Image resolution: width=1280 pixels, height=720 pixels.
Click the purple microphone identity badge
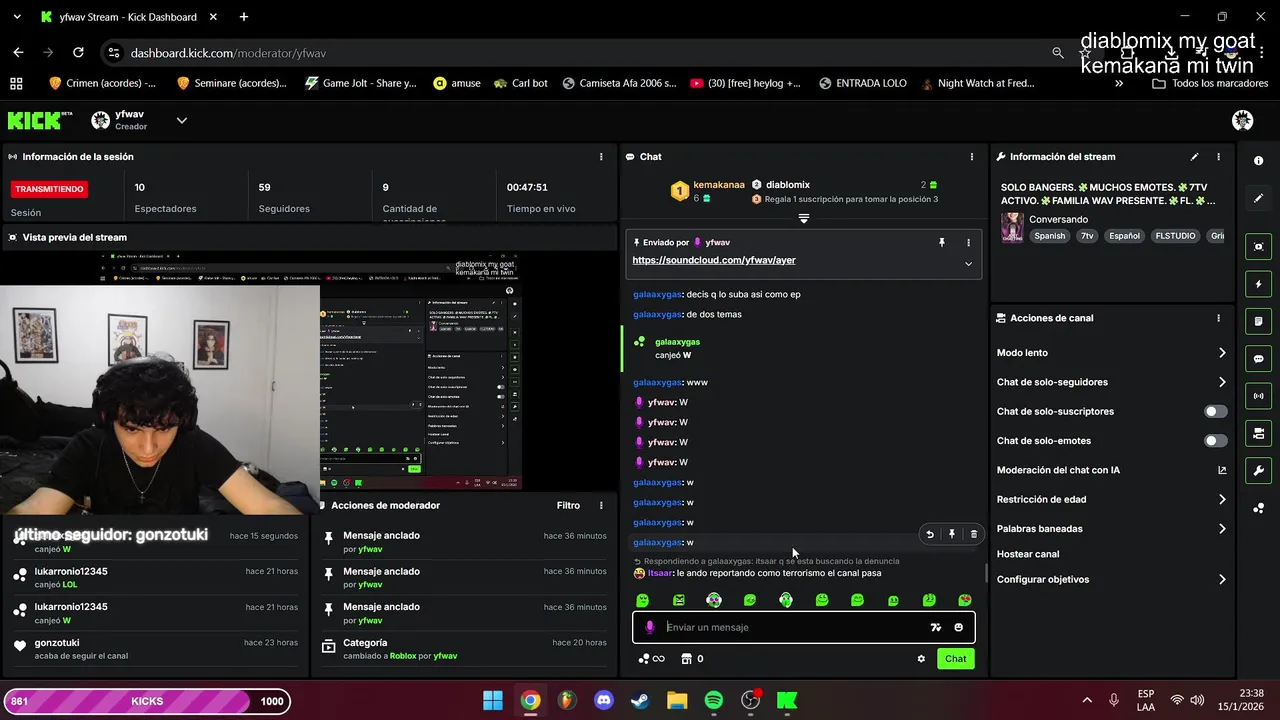tap(649, 627)
